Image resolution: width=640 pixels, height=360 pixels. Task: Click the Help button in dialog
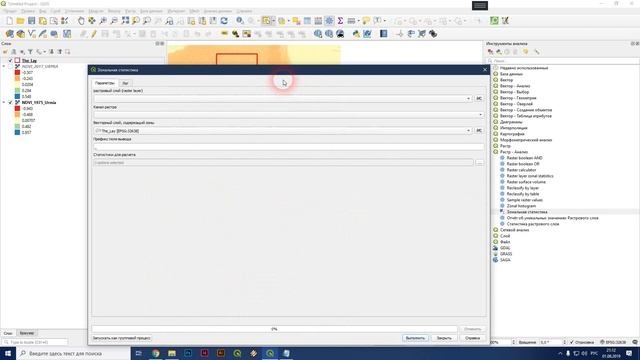(473, 338)
